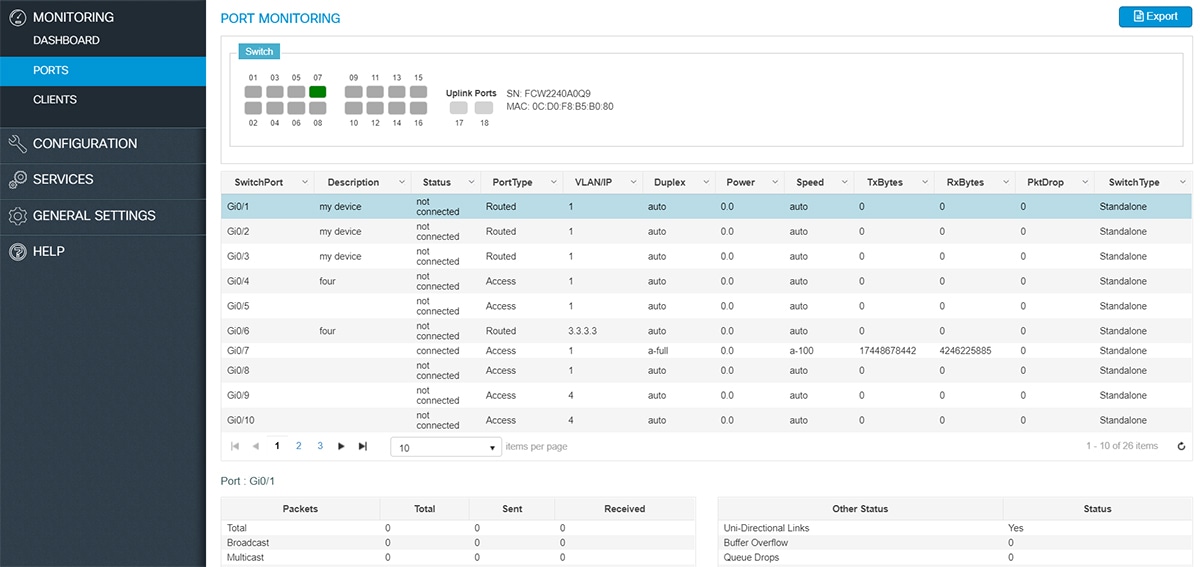The height and width of the screenshot is (567, 1200).
Task: Click the Help question mark icon
Action: (17, 252)
